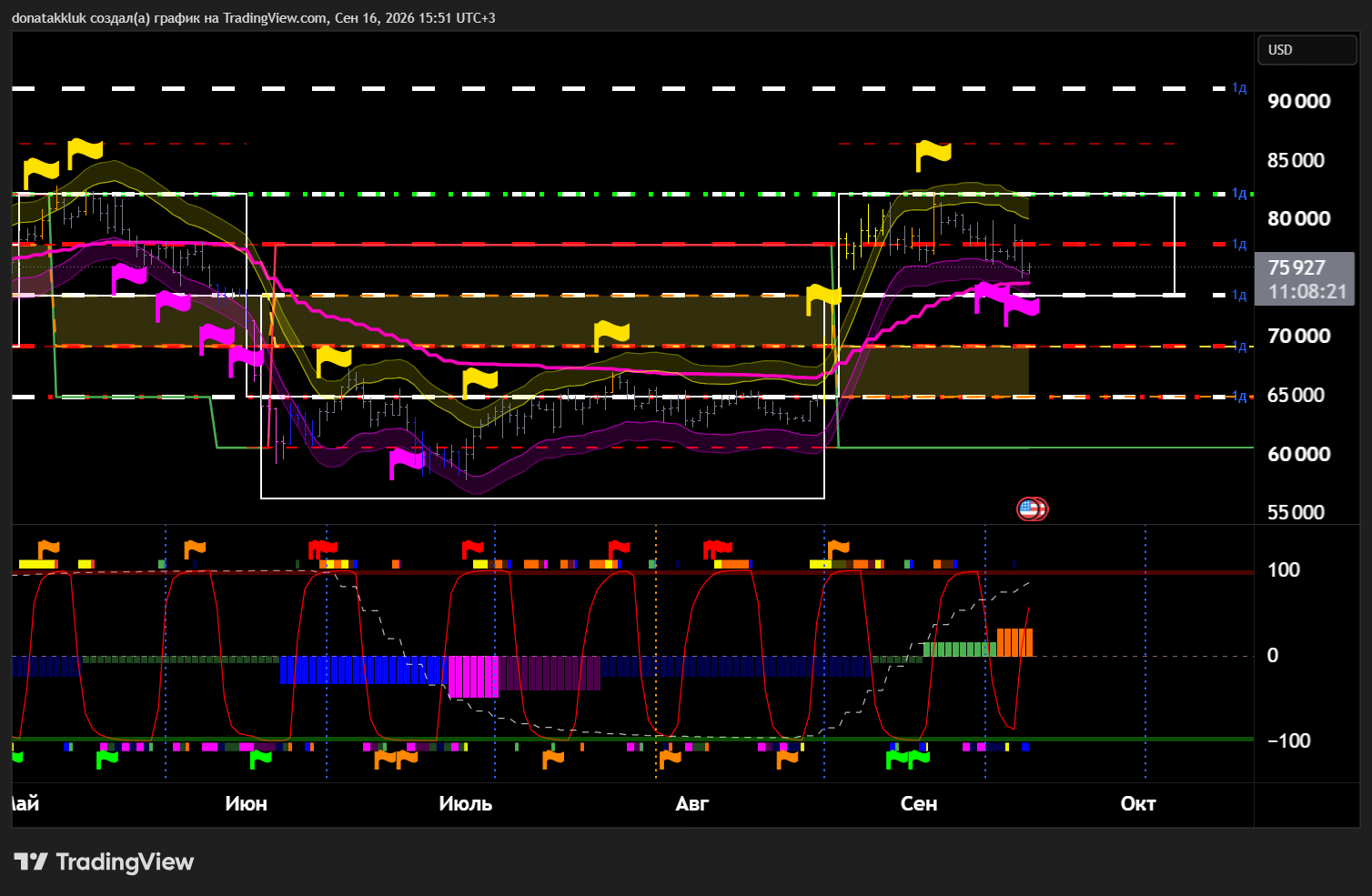Click the Окт month label on time axis
Screen dimensions: 1372x896
[x=1137, y=803]
